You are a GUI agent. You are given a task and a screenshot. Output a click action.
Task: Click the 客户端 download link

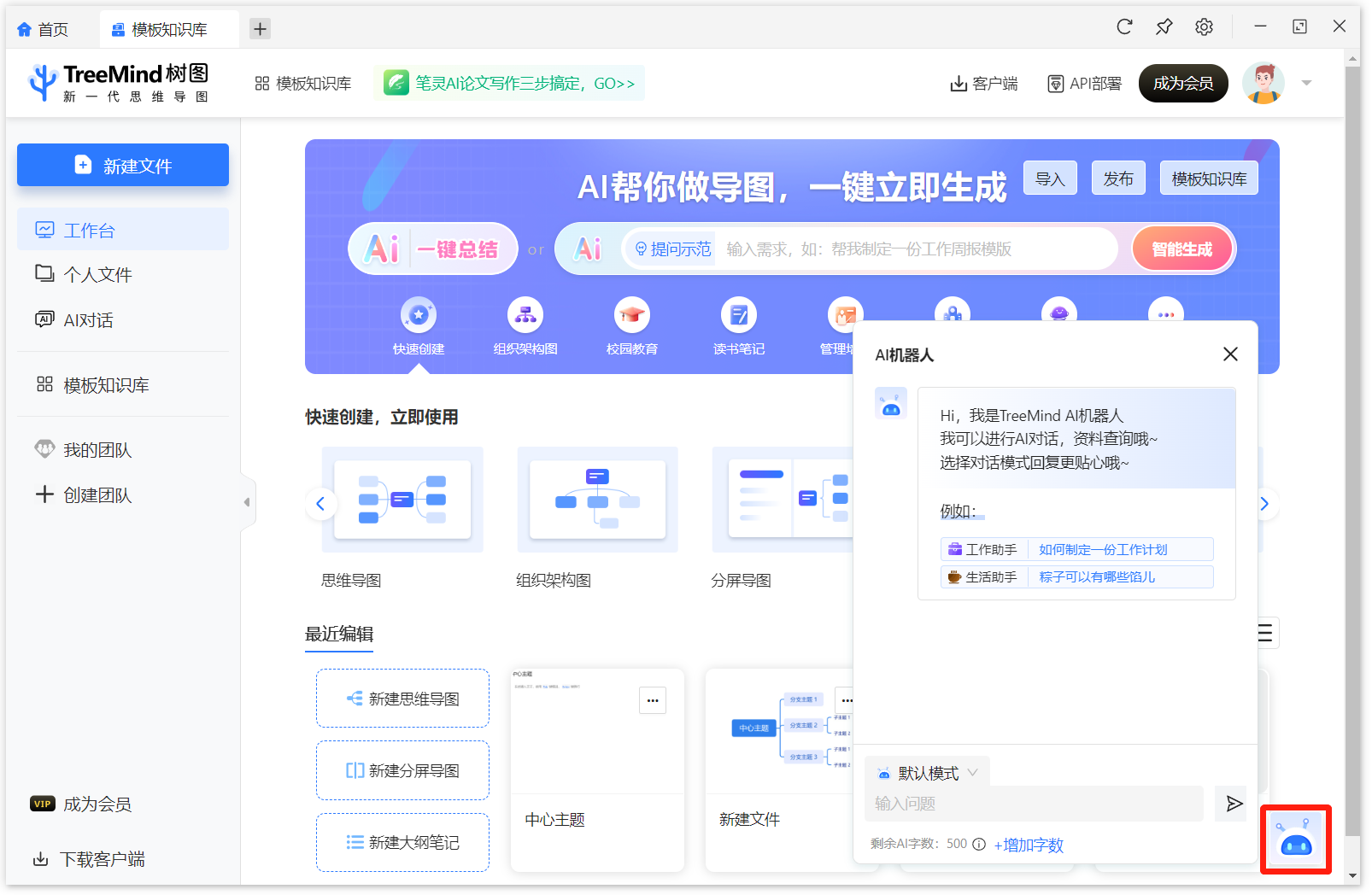coord(984,83)
